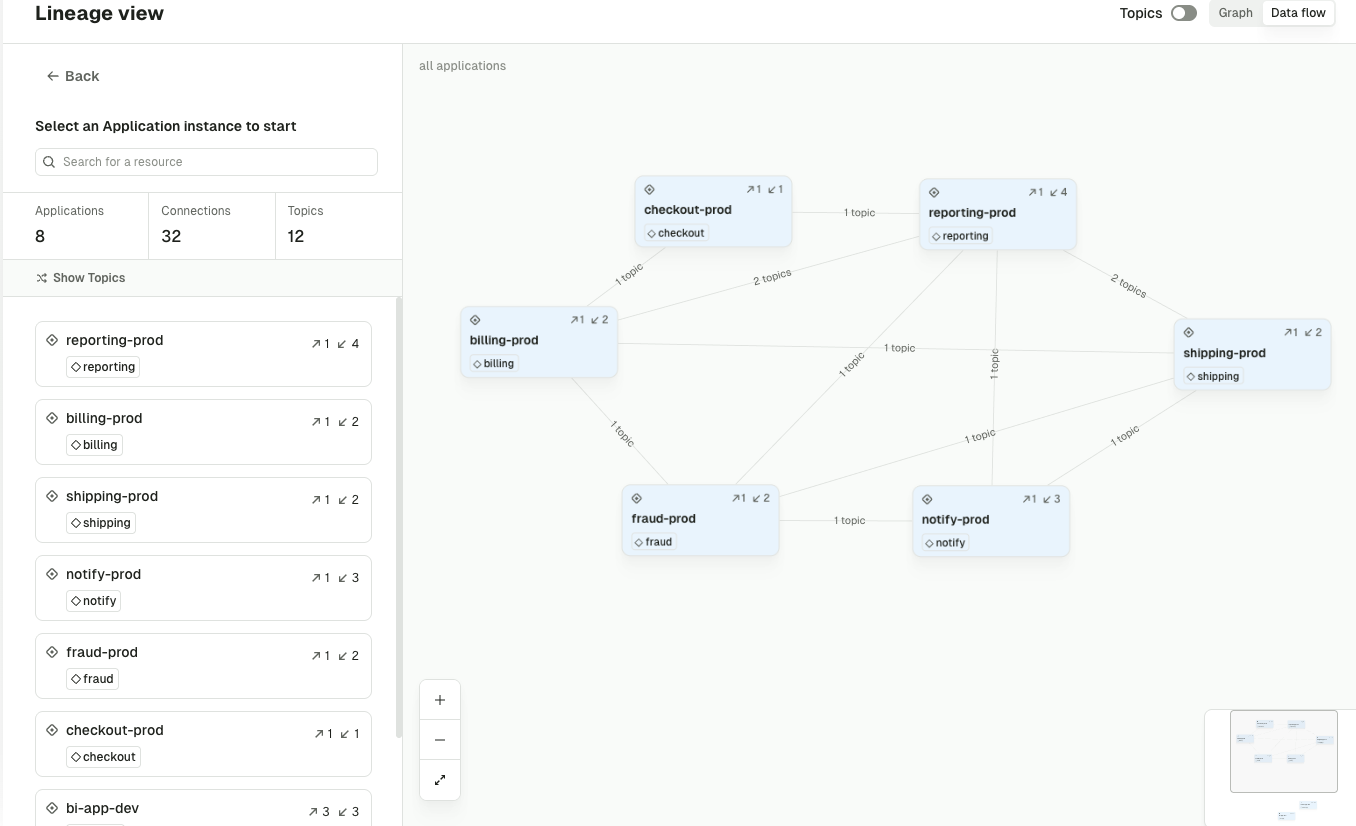Viewport: 1356px width, 826px height.
Task: Click the app icon beside reporting-prod in list
Action: pyautogui.click(x=52, y=340)
